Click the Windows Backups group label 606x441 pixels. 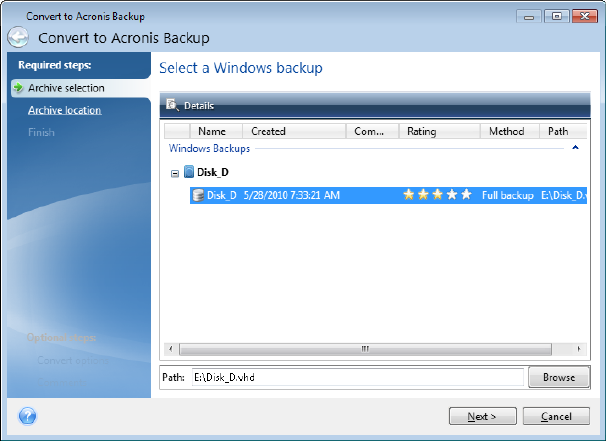coord(209,148)
